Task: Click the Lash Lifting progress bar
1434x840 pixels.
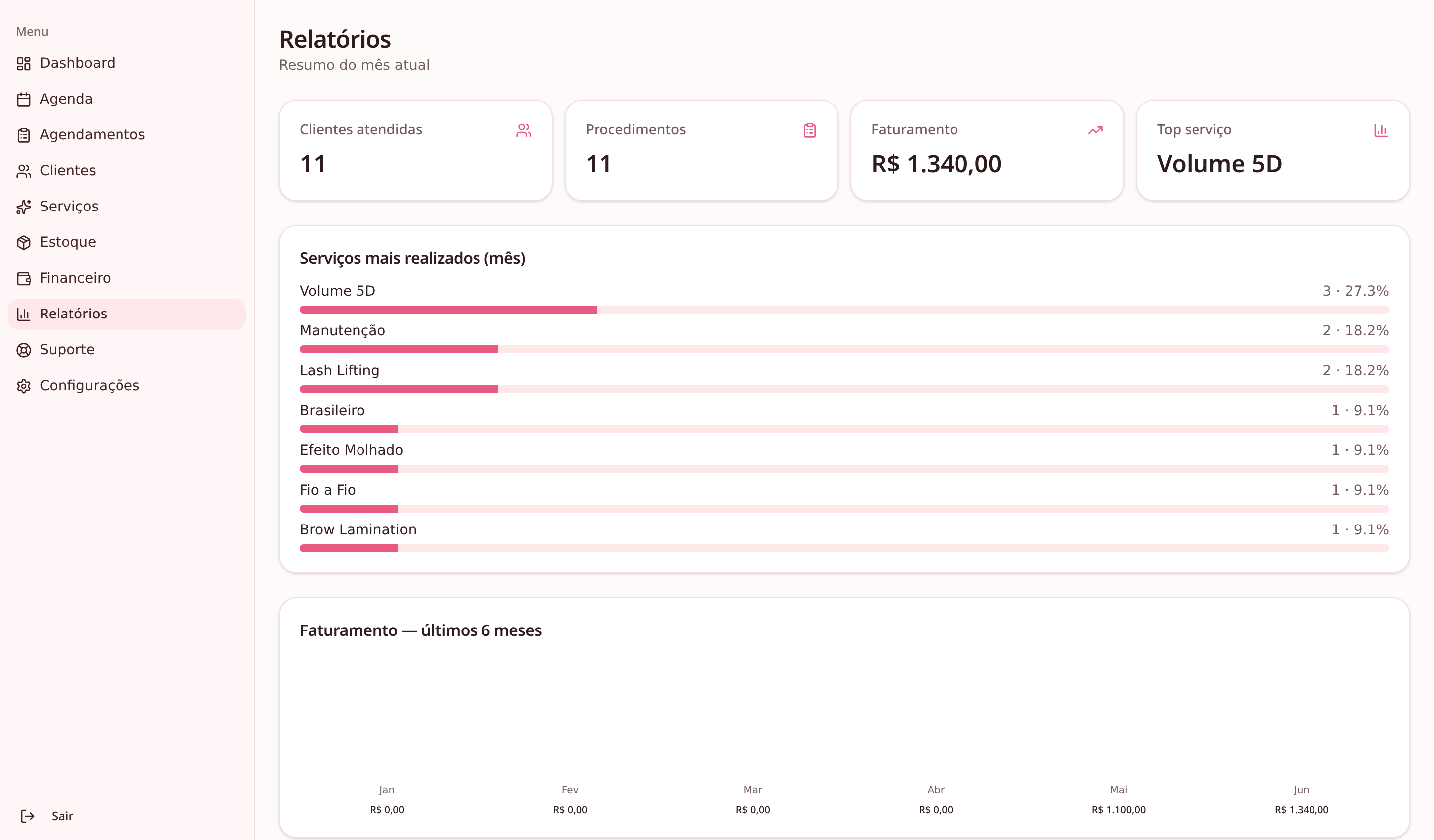Action: click(x=844, y=389)
